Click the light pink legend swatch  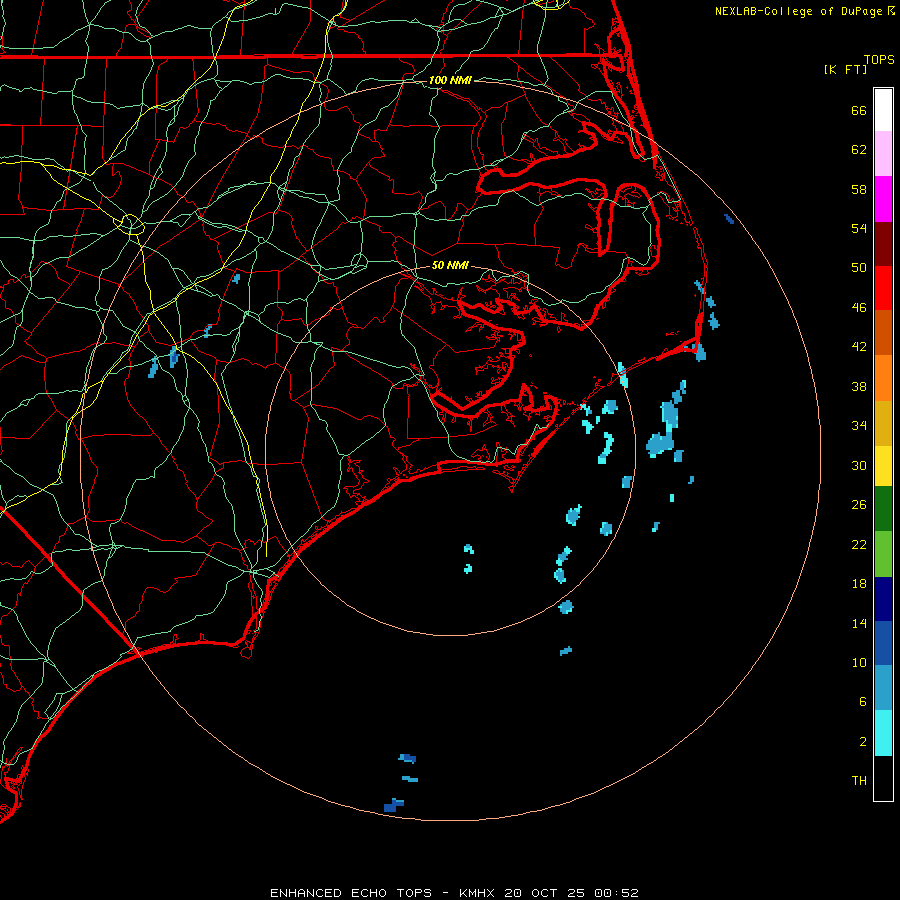[883, 153]
